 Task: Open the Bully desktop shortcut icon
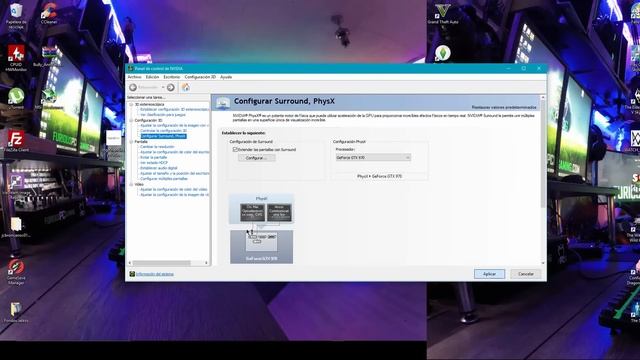pos(49,53)
